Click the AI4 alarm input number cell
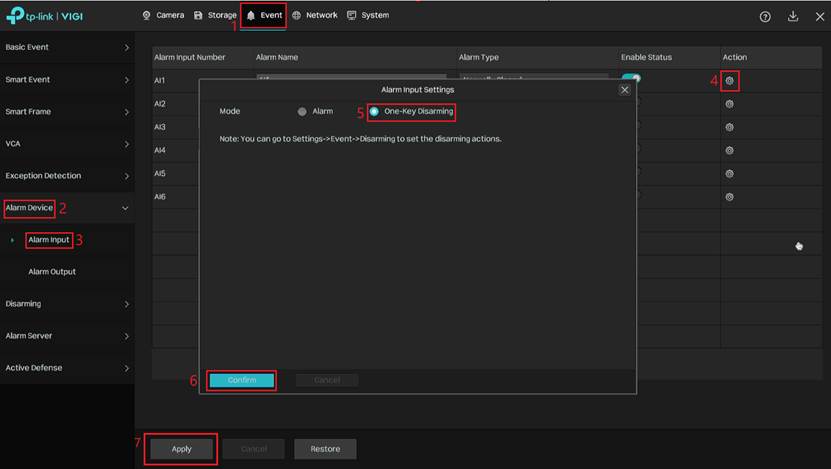831x469 pixels. click(x=160, y=151)
